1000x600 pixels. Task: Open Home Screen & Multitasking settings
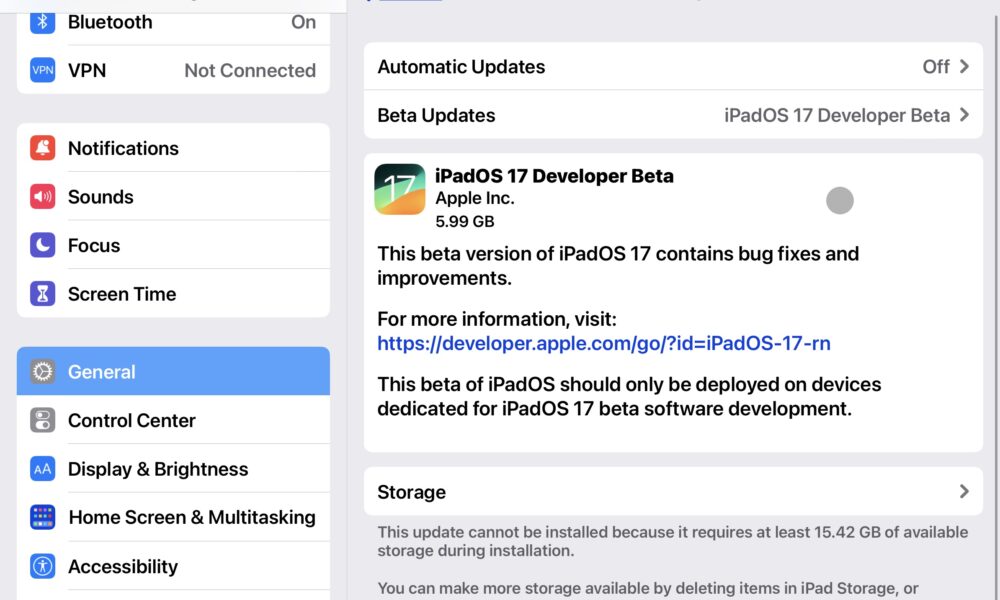[173, 517]
